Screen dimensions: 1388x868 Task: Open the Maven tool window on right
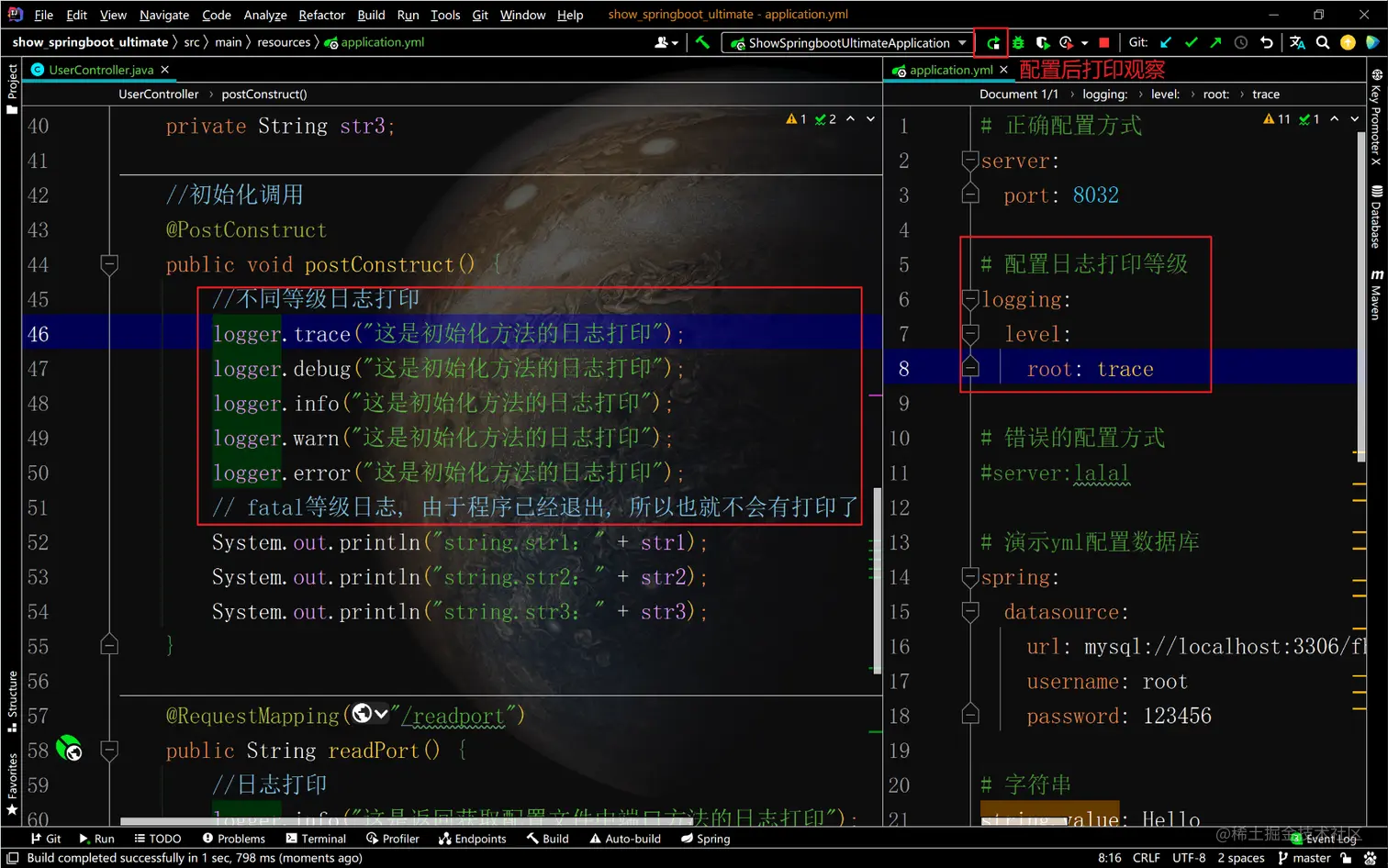[1376, 295]
